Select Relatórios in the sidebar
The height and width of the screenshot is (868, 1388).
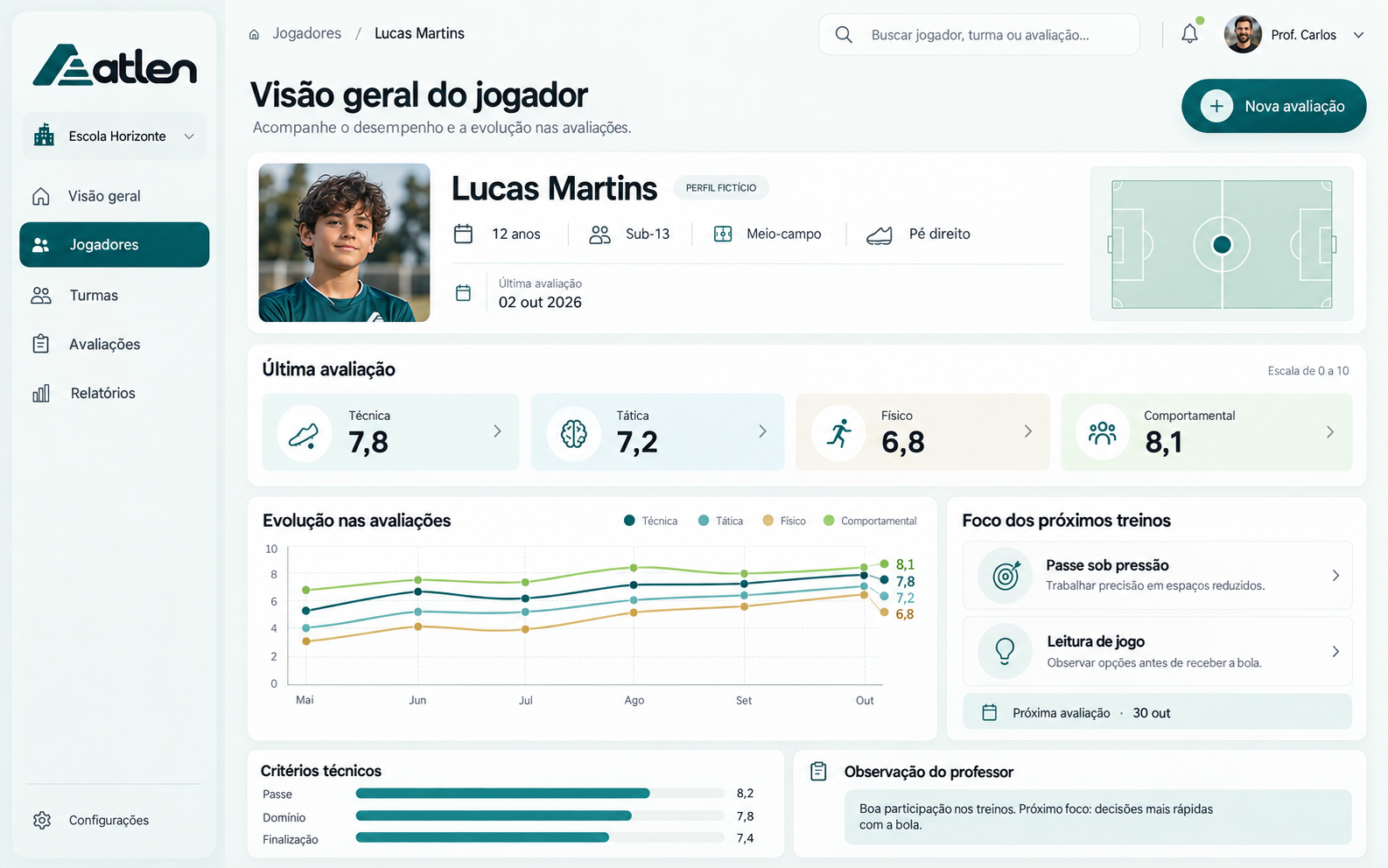click(x=115, y=394)
